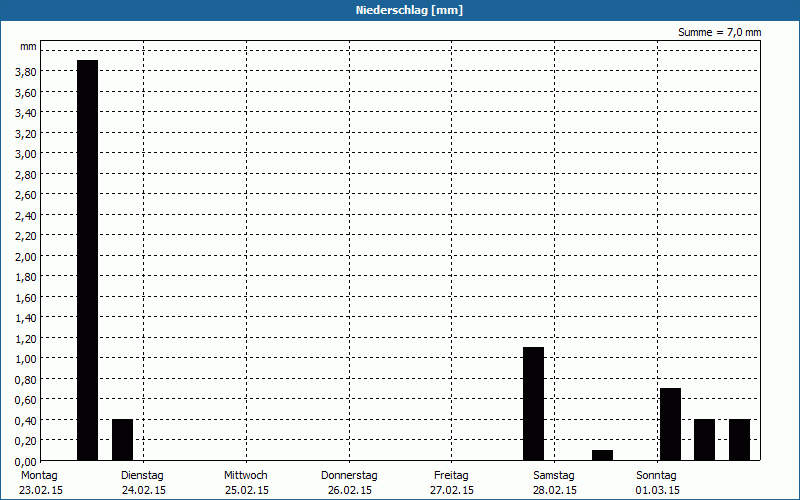The width and height of the screenshot is (800, 500).
Task: Click the Montag axis label
Action: [39, 476]
